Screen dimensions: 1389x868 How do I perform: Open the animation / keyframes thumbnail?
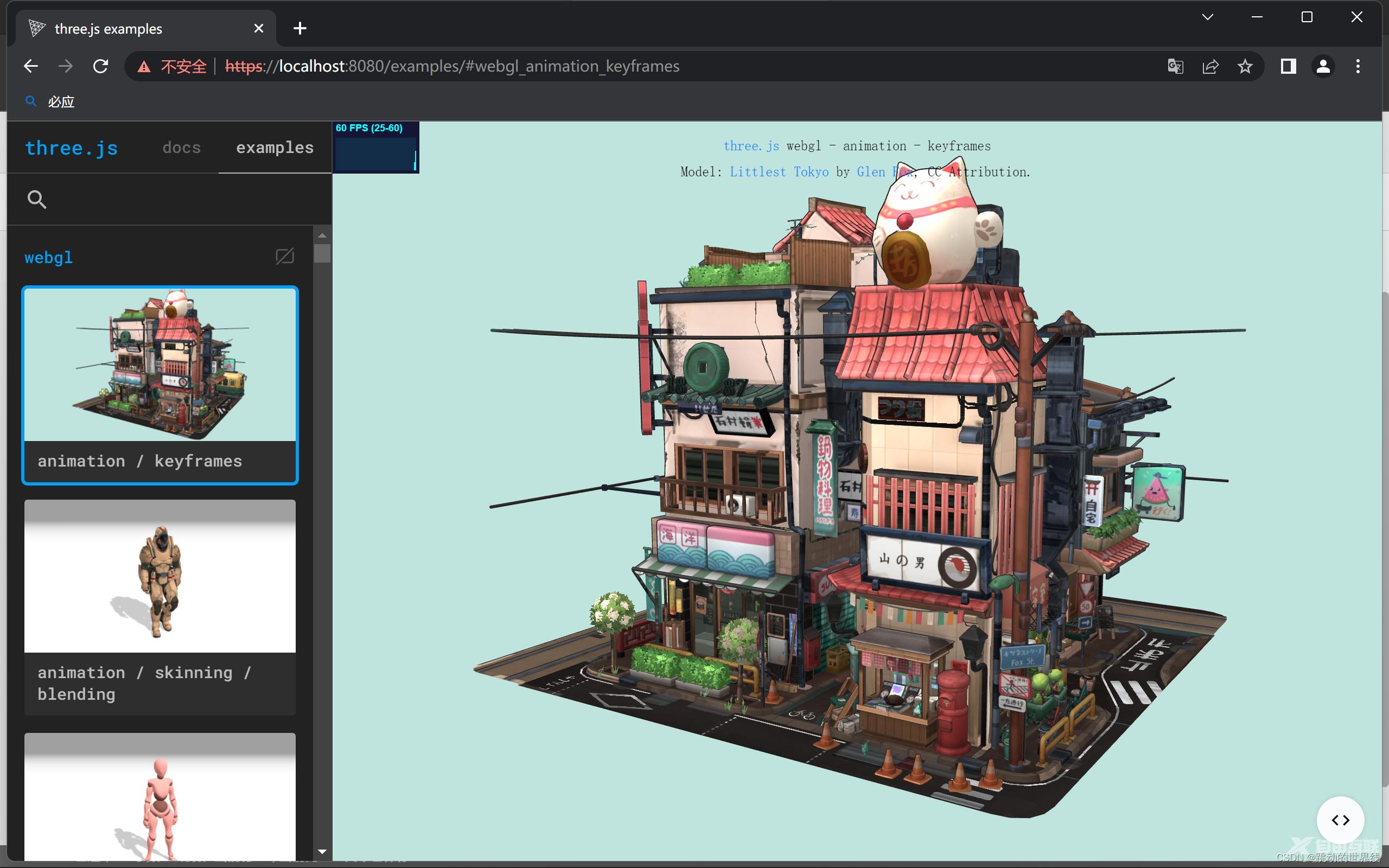(160, 385)
